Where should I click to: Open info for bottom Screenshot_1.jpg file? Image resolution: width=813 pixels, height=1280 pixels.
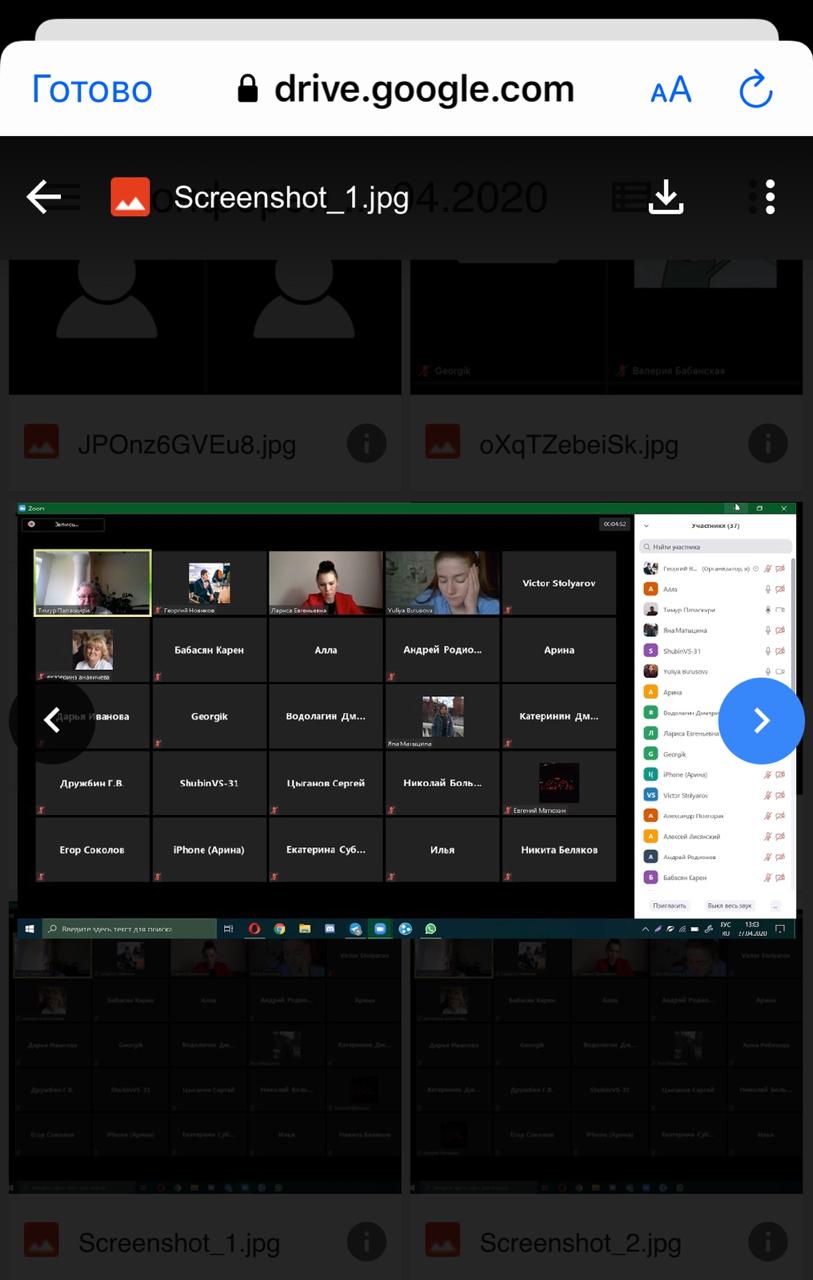point(366,1243)
